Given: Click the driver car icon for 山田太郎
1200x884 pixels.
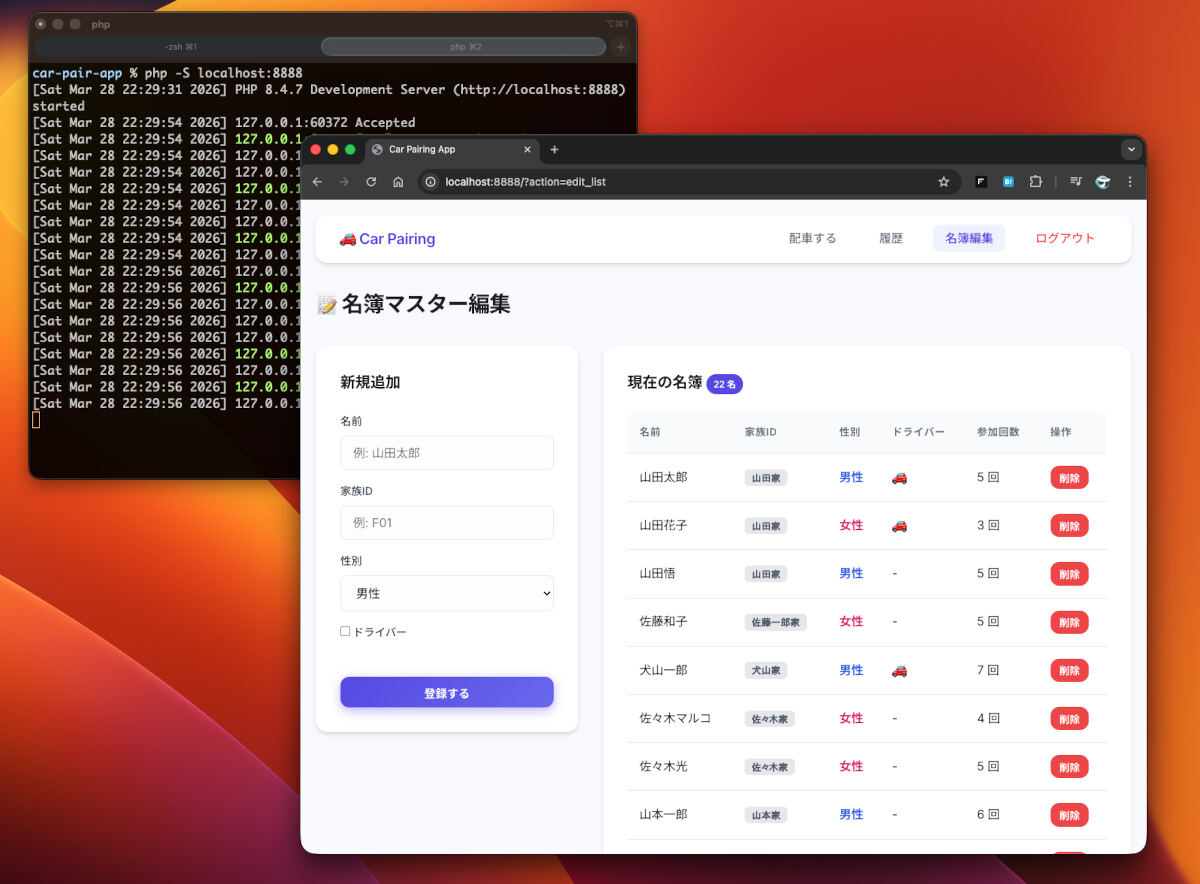Looking at the screenshot, I should [x=899, y=478].
